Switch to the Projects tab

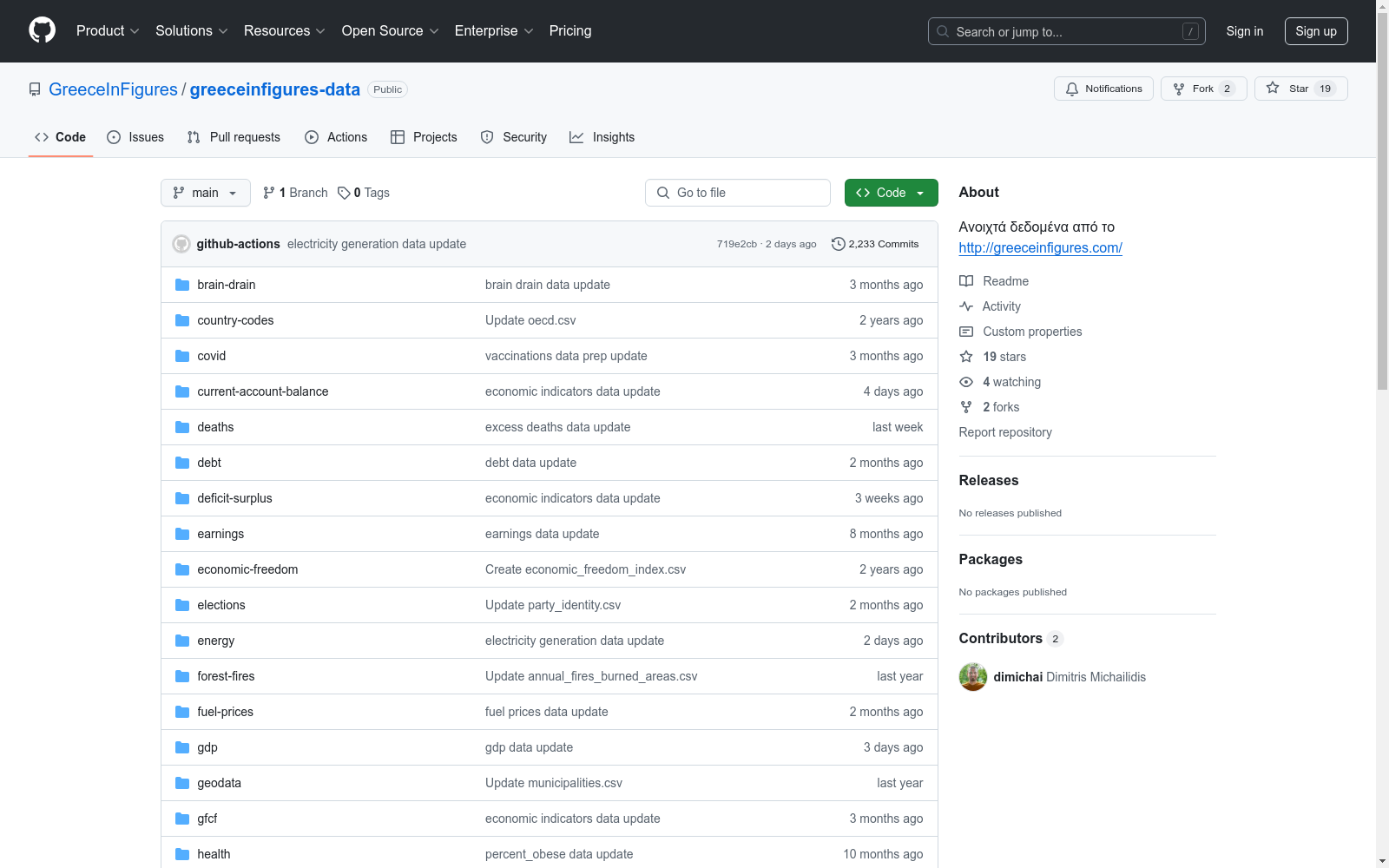[424, 137]
